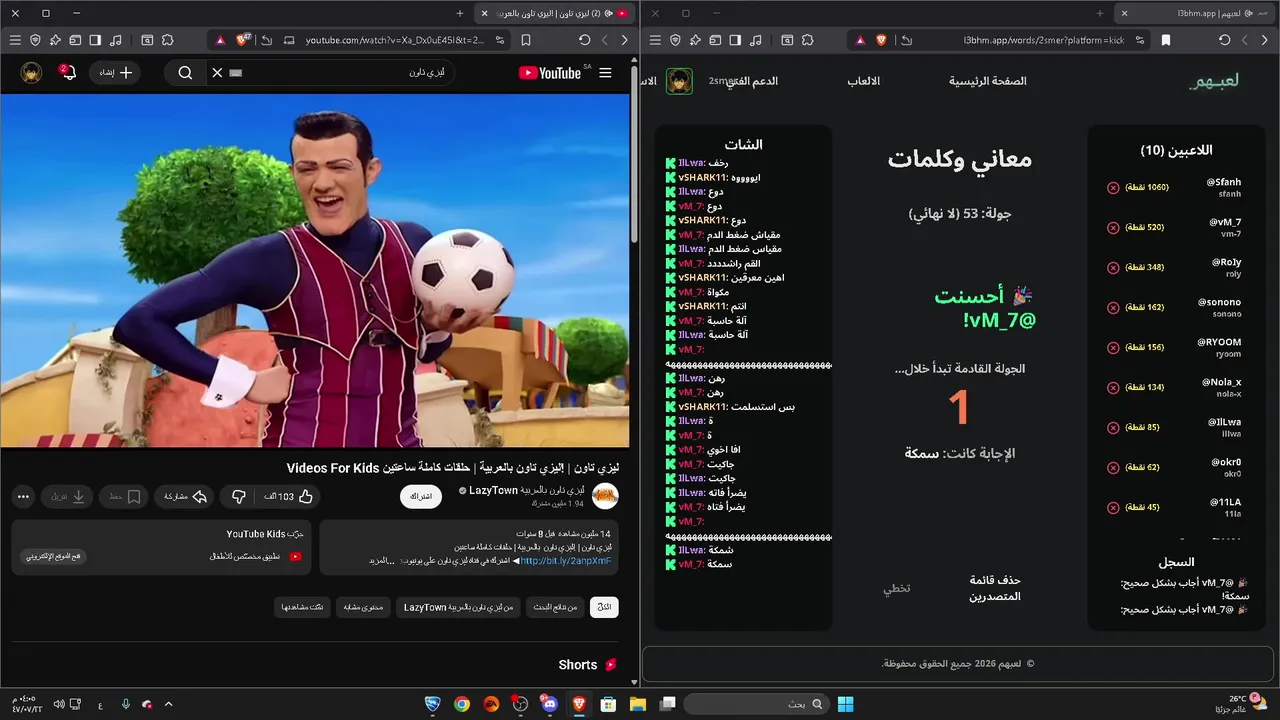
Task: Click the لعبهم logo
Action: 1213,81
